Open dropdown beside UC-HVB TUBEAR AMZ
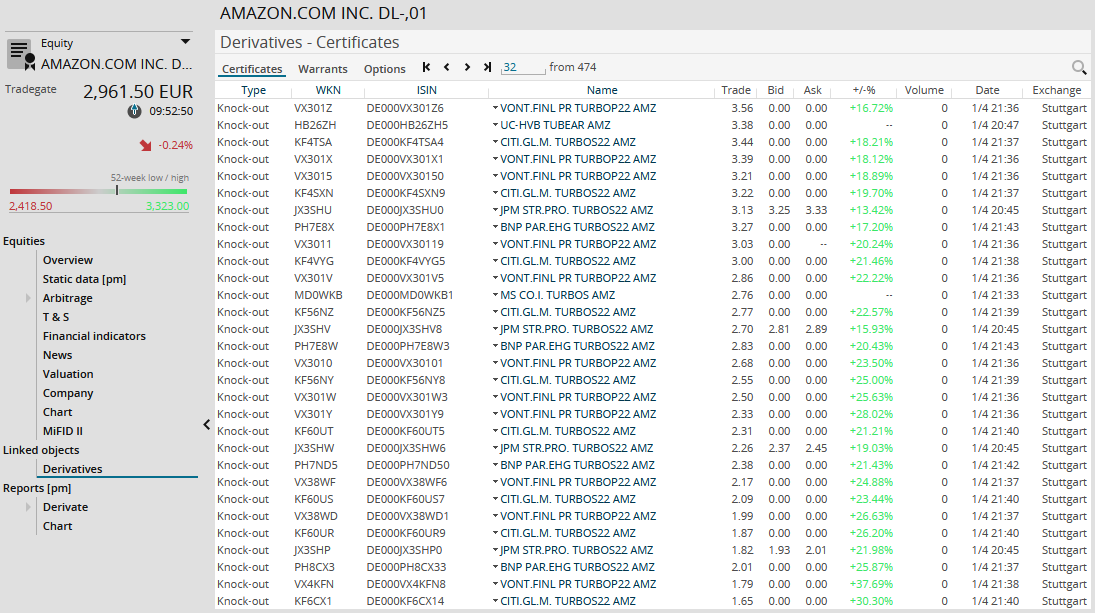The width and height of the screenshot is (1095, 613). 494,126
